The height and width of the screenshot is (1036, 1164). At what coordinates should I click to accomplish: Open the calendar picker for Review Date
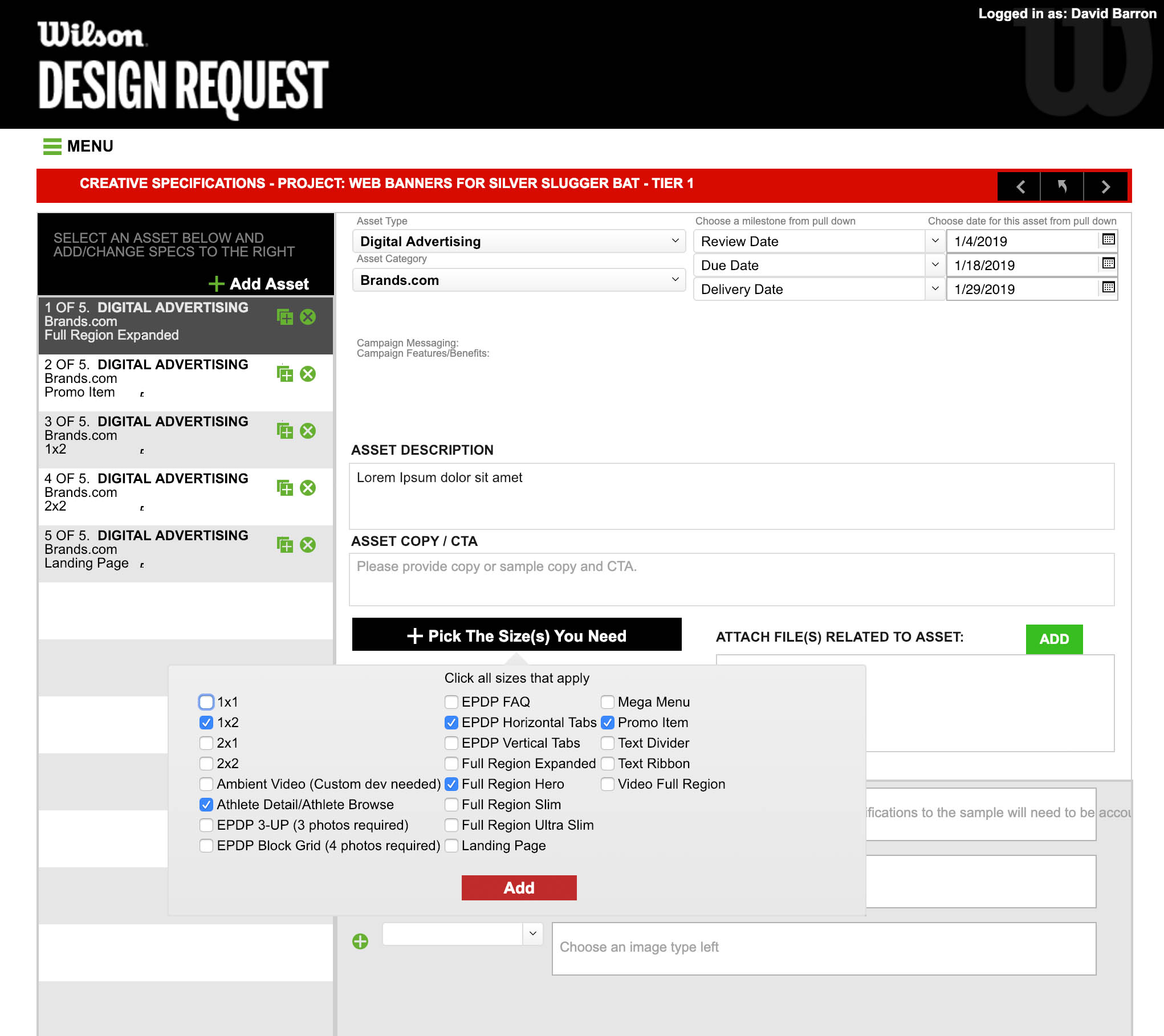1108,240
